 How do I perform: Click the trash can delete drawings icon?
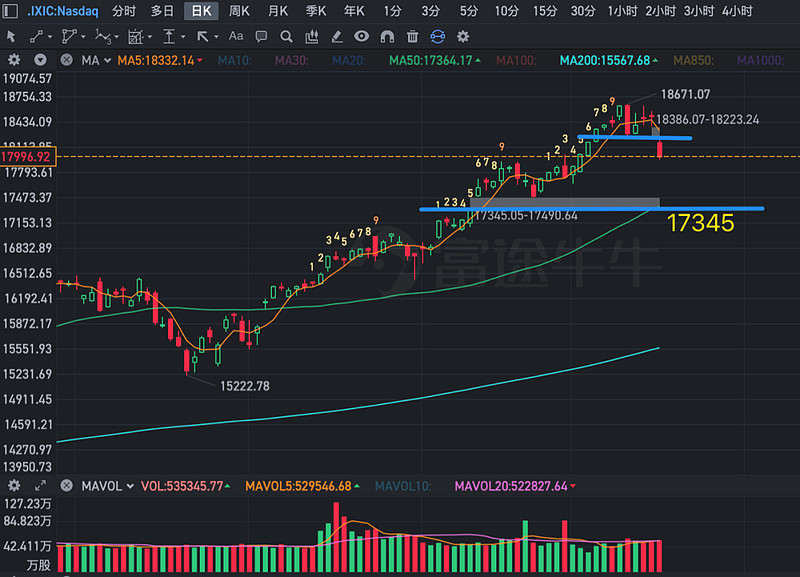tap(412, 37)
